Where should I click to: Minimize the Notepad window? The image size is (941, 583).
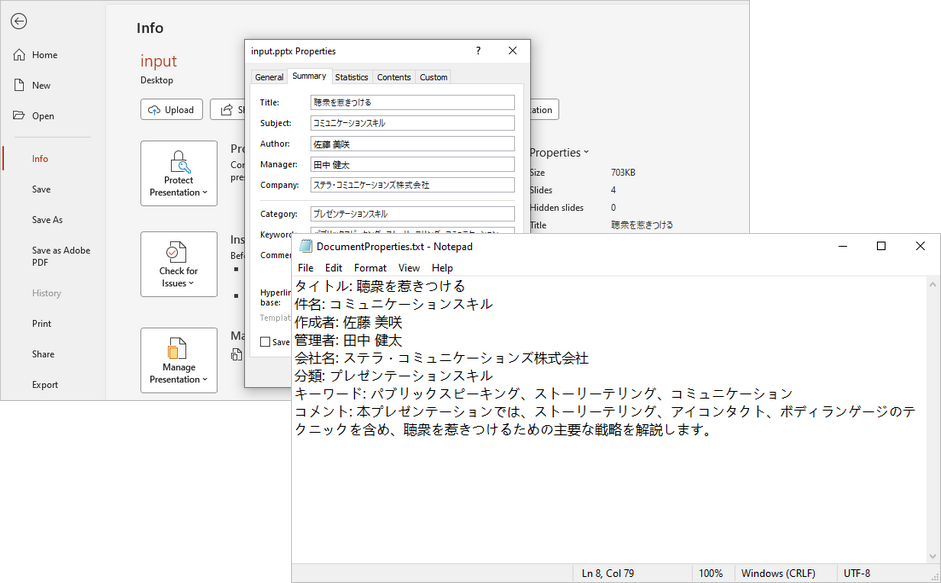[843, 246]
